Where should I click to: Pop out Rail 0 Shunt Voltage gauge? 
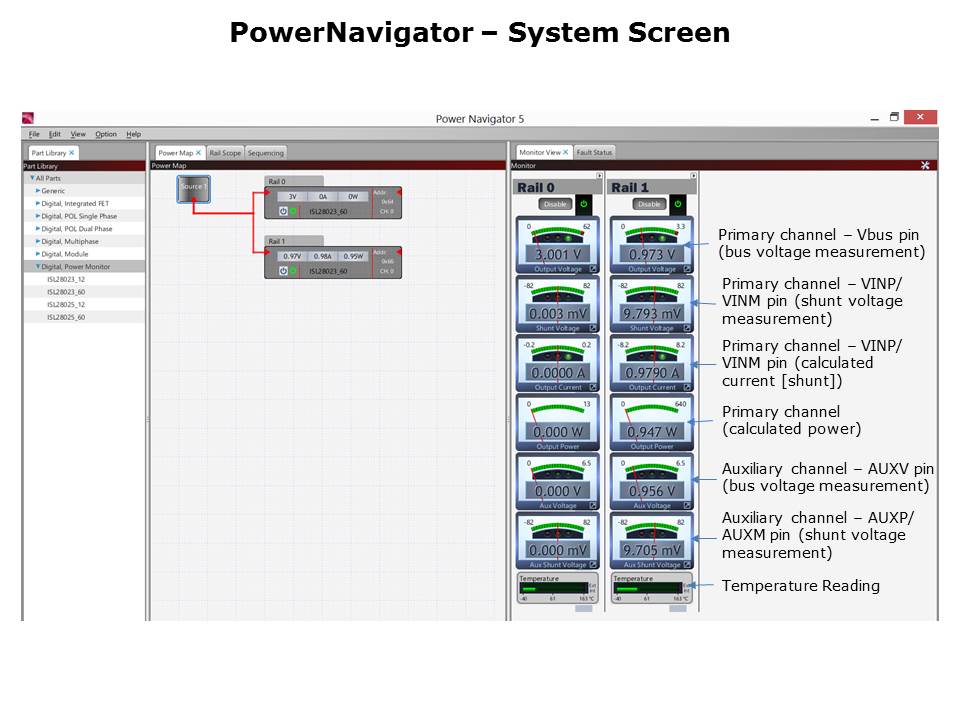pos(593,328)
